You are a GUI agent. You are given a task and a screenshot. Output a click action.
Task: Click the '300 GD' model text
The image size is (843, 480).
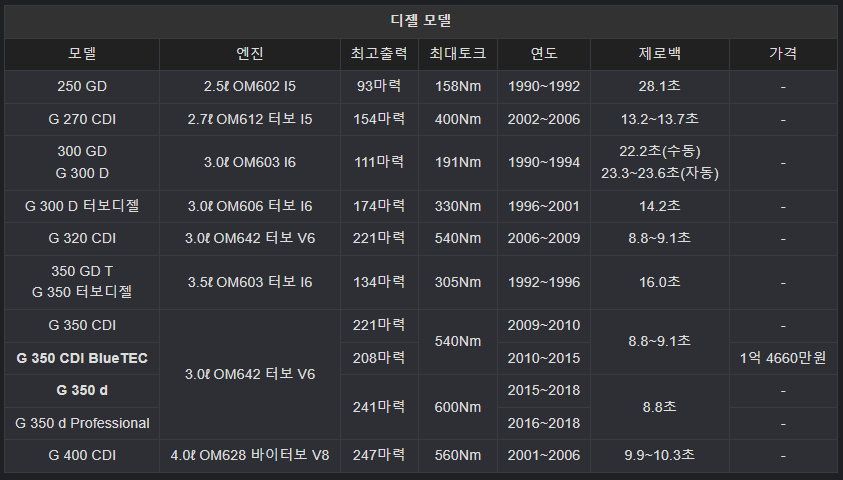tap(82, 152)
